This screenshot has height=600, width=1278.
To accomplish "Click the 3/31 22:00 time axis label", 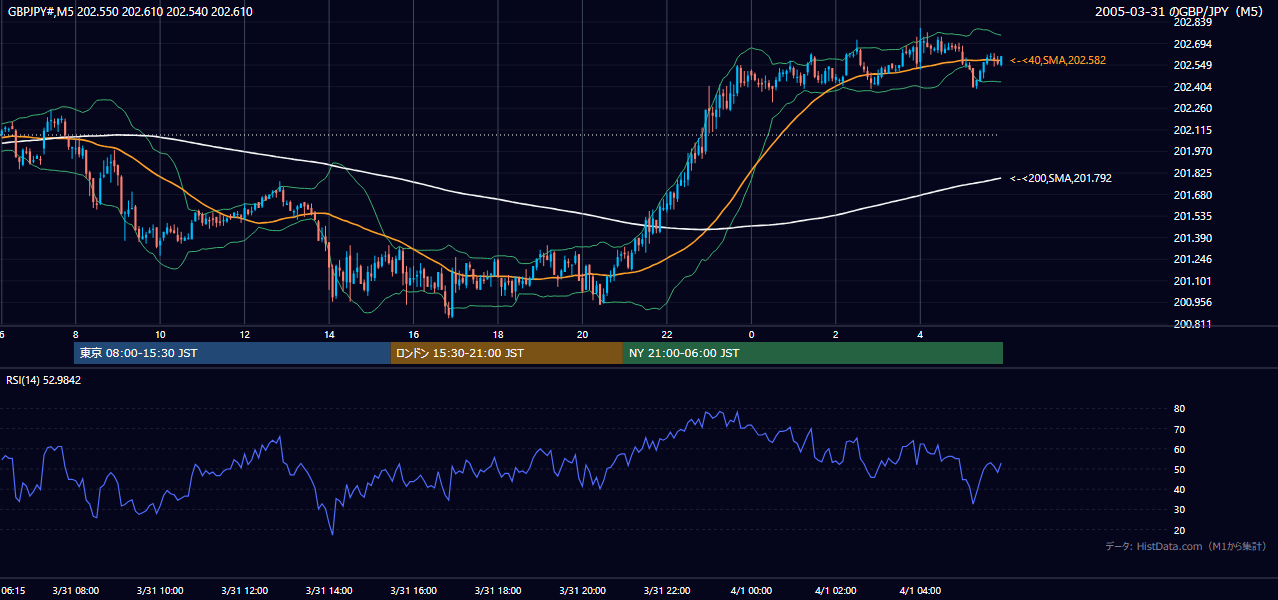I will coord(668,591).
